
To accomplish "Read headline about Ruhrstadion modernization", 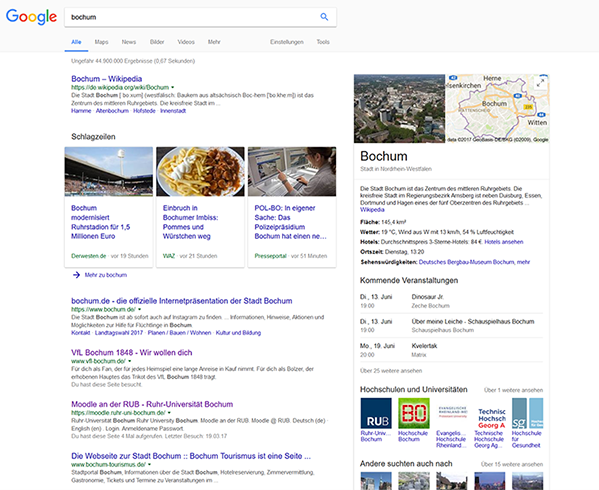I will point(101,222).
